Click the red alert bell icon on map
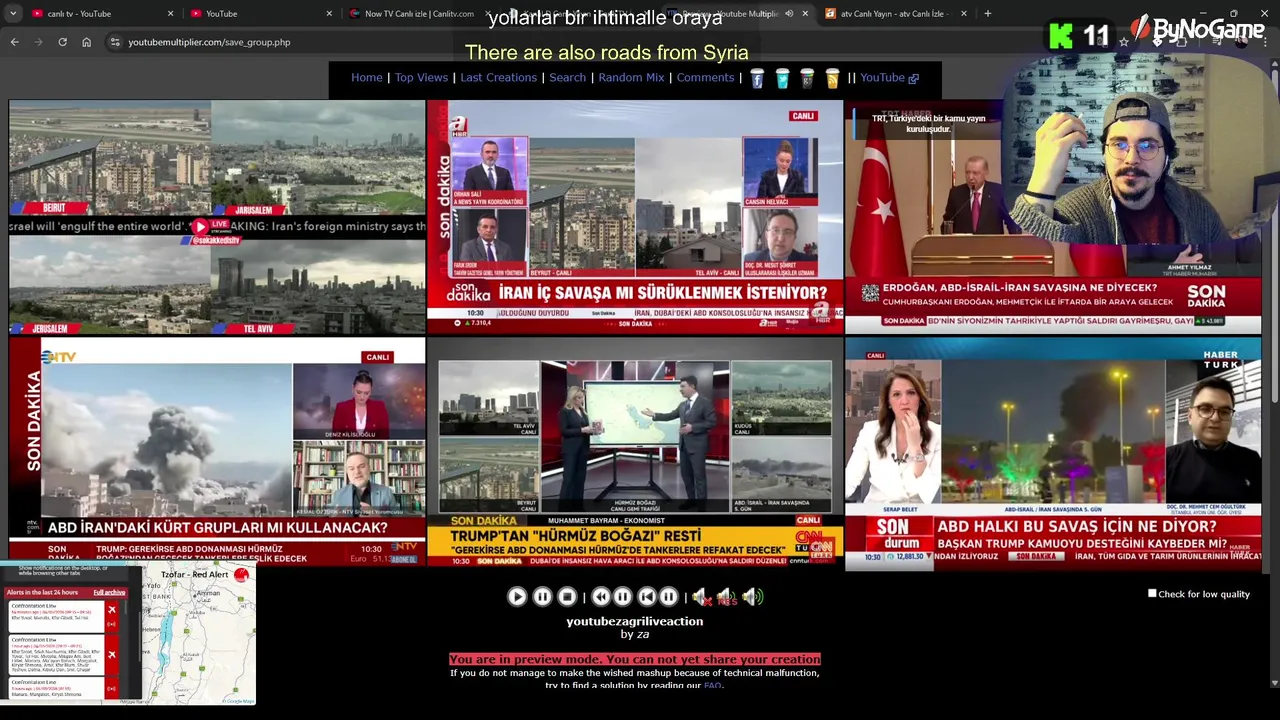 pyautogui.click(x=241, y=574)
